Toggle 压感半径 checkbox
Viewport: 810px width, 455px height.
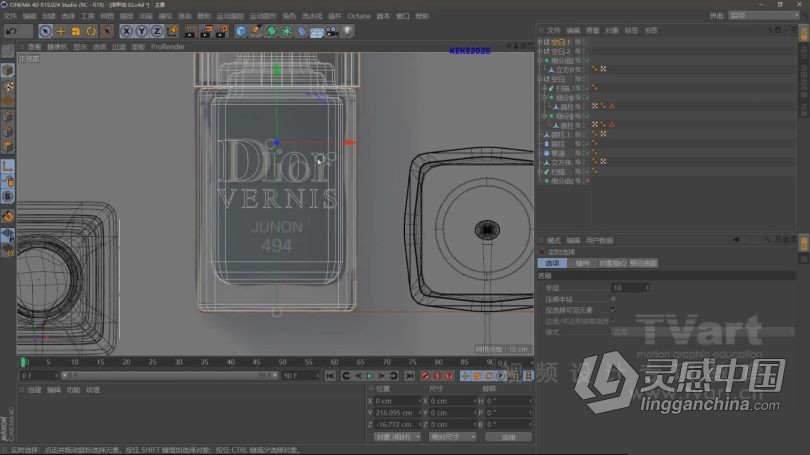[x=613, y=299]
